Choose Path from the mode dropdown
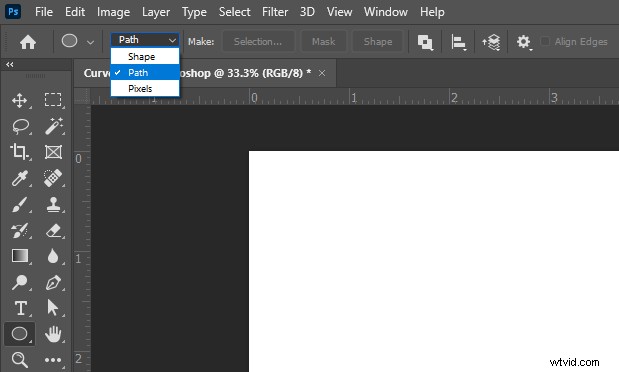This screenshot has width=619, height=372. 145,73
